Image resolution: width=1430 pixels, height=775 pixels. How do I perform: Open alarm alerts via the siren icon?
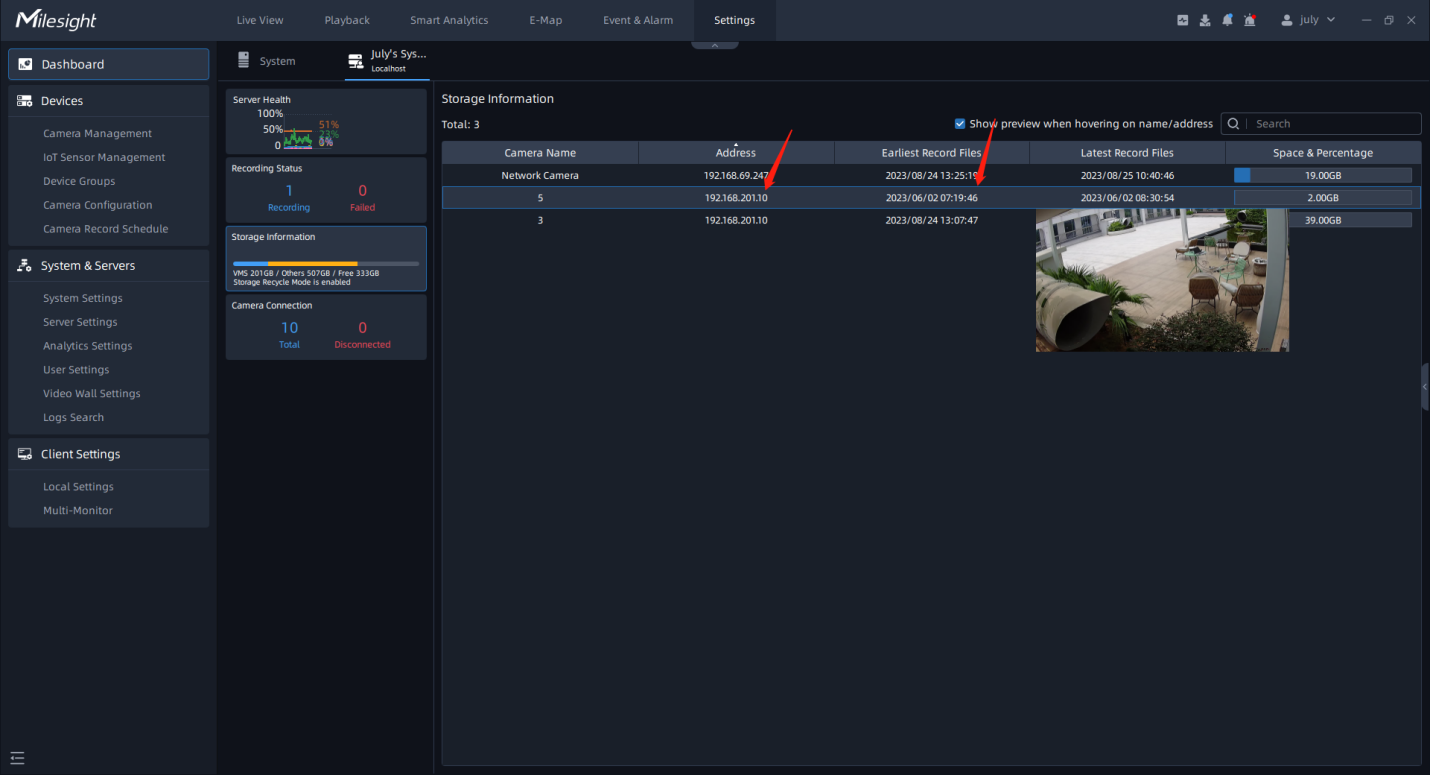coord(1249,19)
